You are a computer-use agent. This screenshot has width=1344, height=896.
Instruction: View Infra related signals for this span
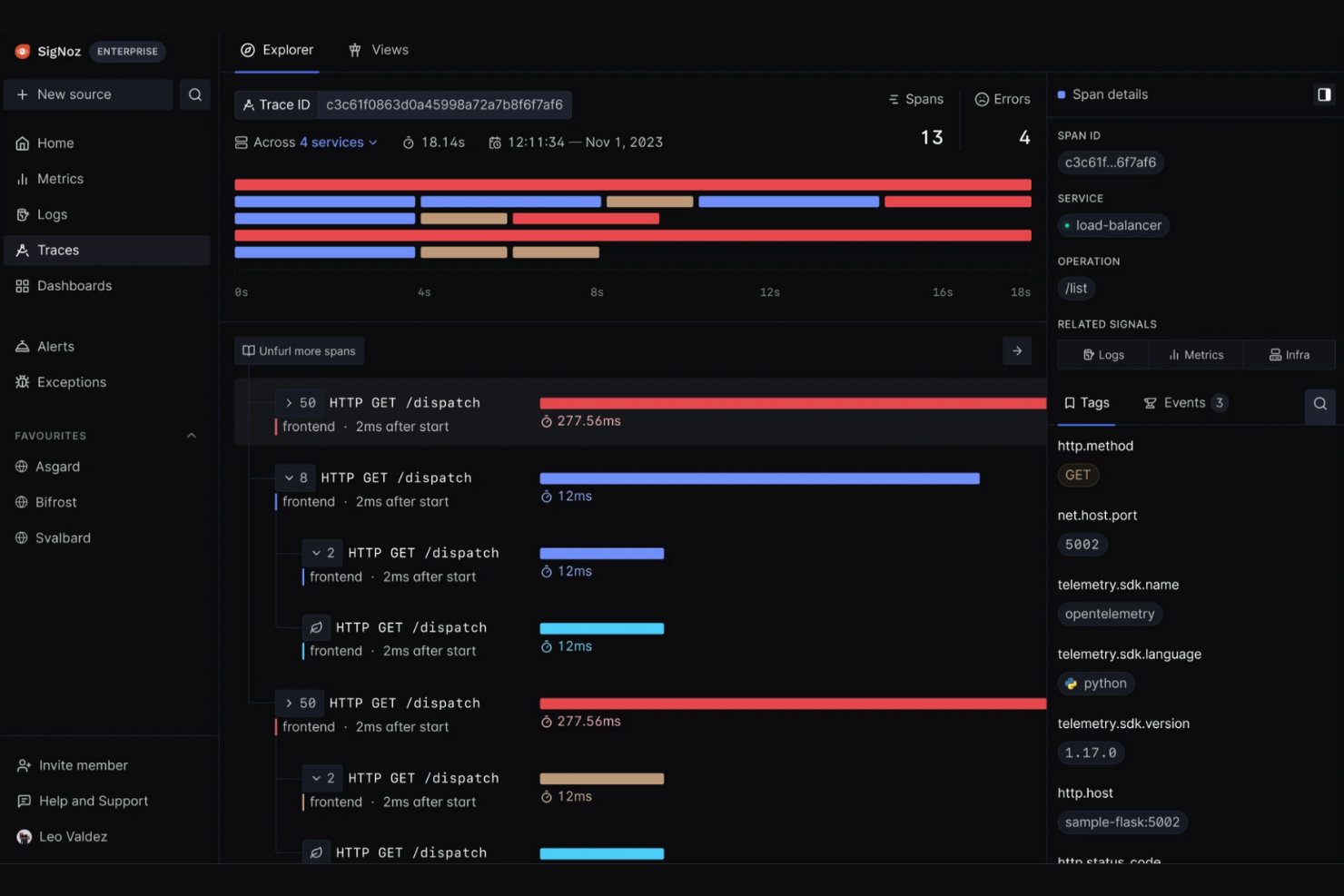(1289, 354)
